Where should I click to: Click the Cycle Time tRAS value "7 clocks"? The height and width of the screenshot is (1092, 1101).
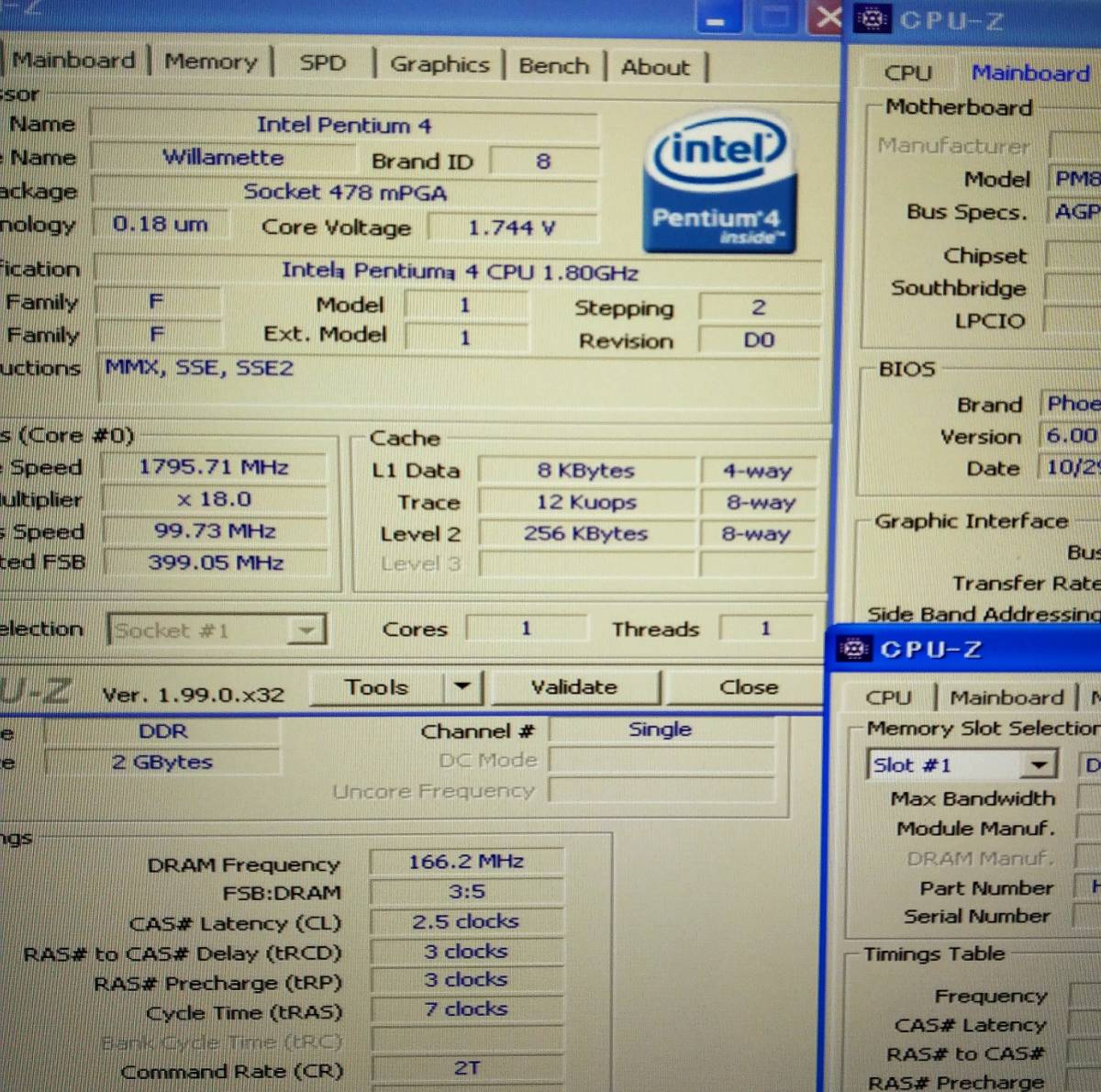click(466, 1009)
